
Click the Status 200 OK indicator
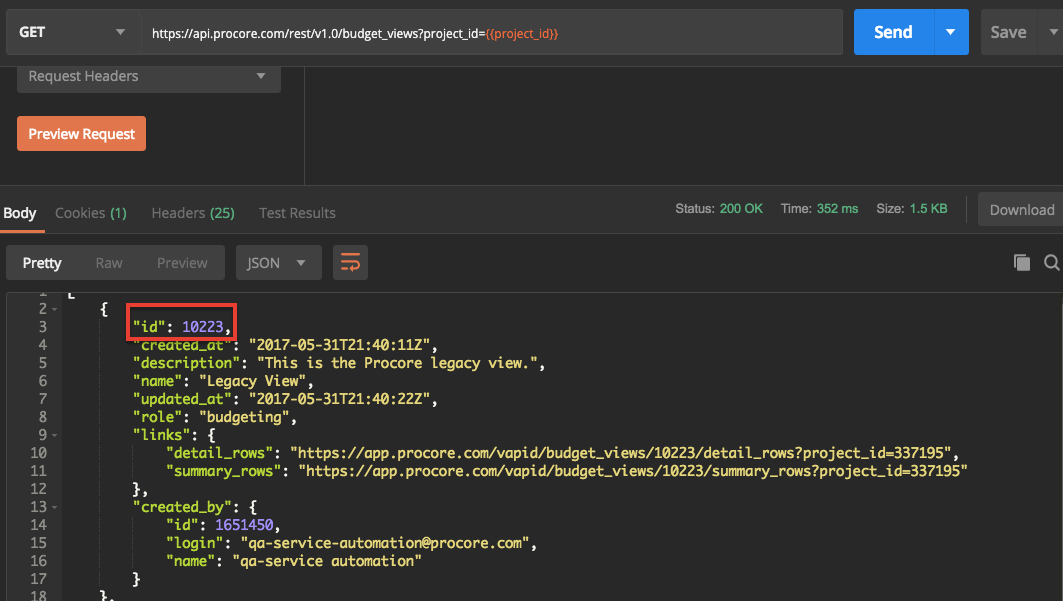719,209
